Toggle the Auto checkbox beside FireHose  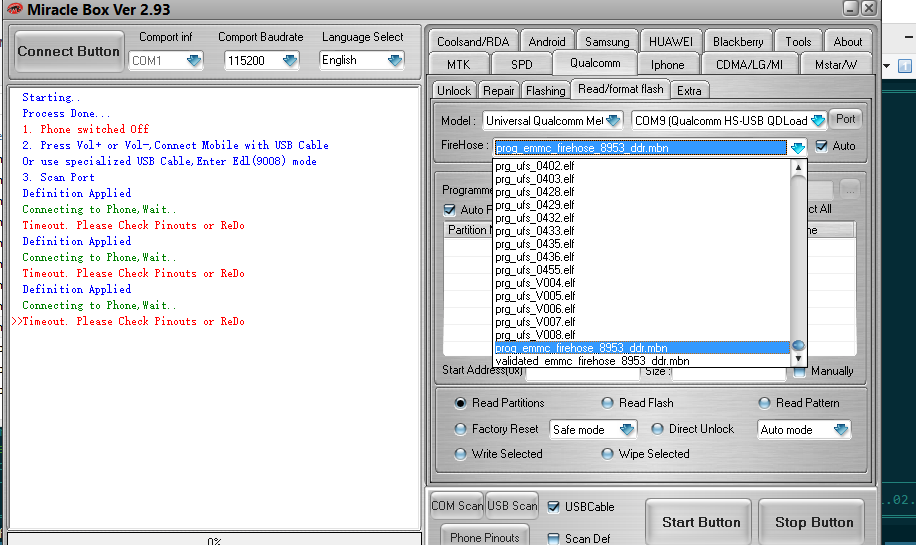point(822,146)
